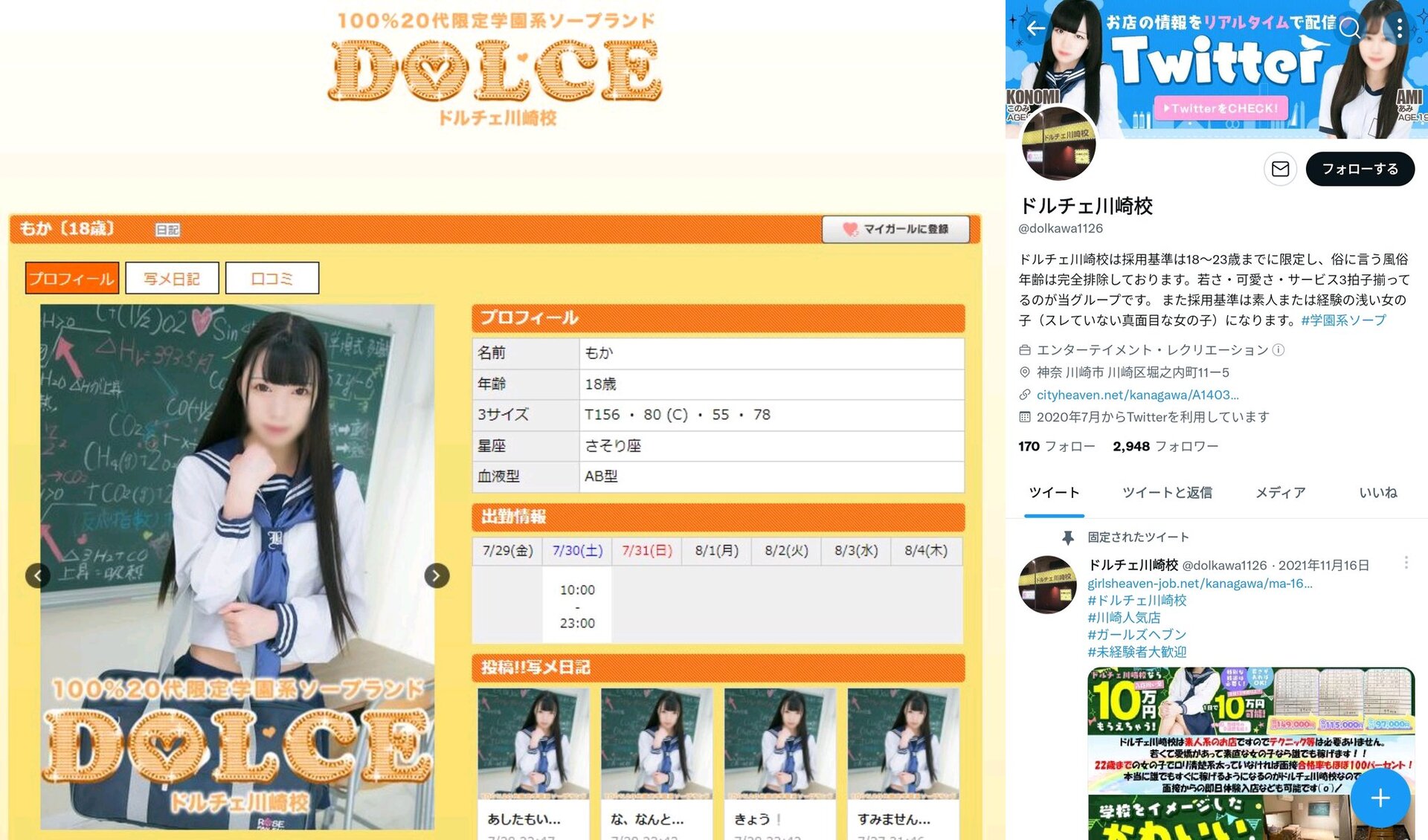
Task: Click the envelope message icon
Action: pos(1280,169)
